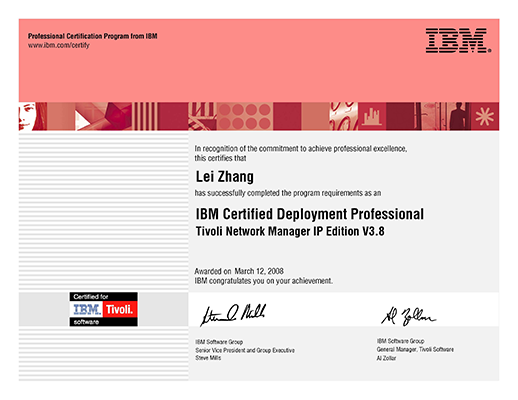This screenshot has width=518, height=400.
Task: Click the bar chart tile in banner
Action: click(372, 116)
